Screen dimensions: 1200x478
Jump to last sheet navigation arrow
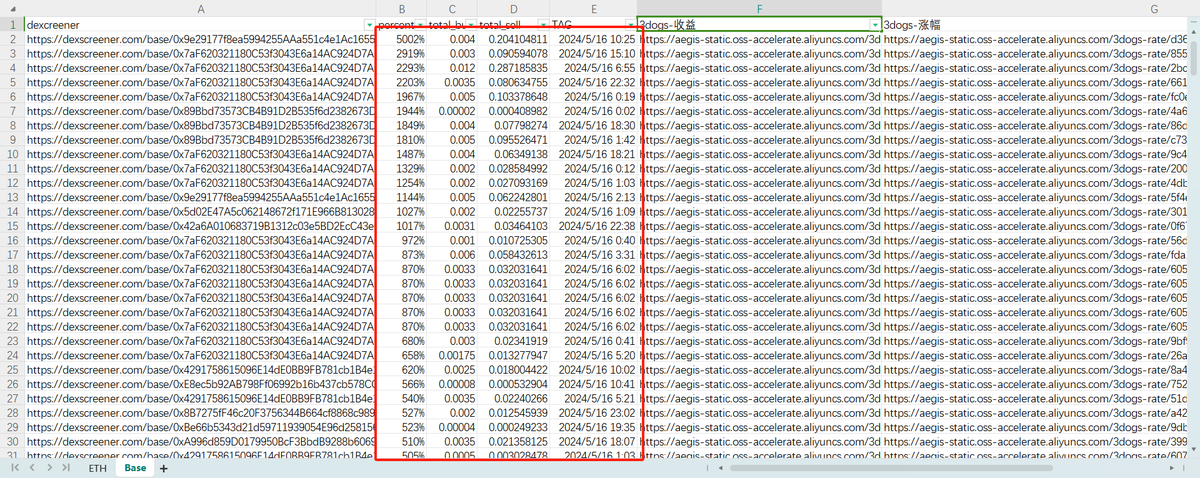64,468
